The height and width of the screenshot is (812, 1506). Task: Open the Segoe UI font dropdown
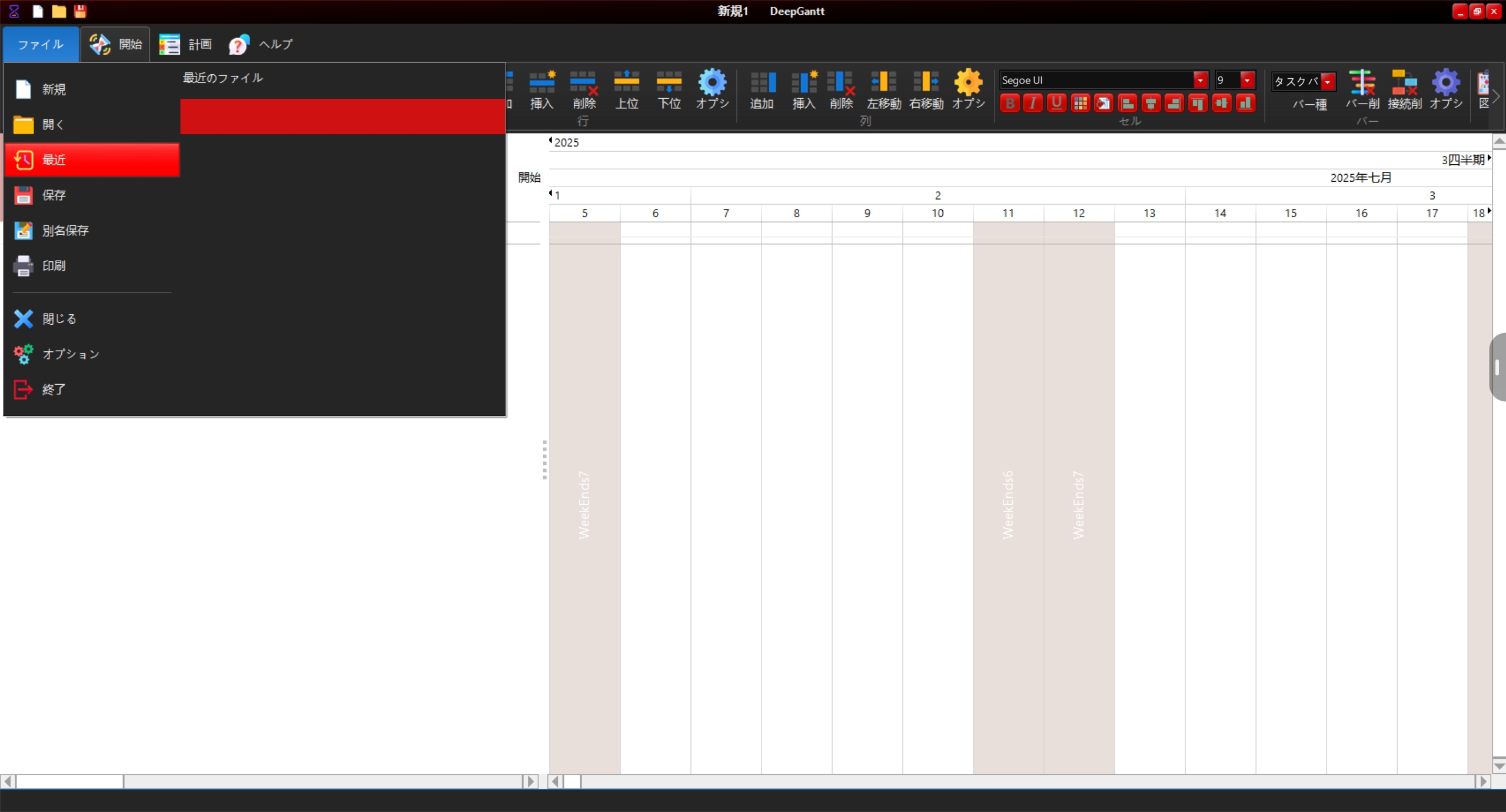click(1200, 80)
